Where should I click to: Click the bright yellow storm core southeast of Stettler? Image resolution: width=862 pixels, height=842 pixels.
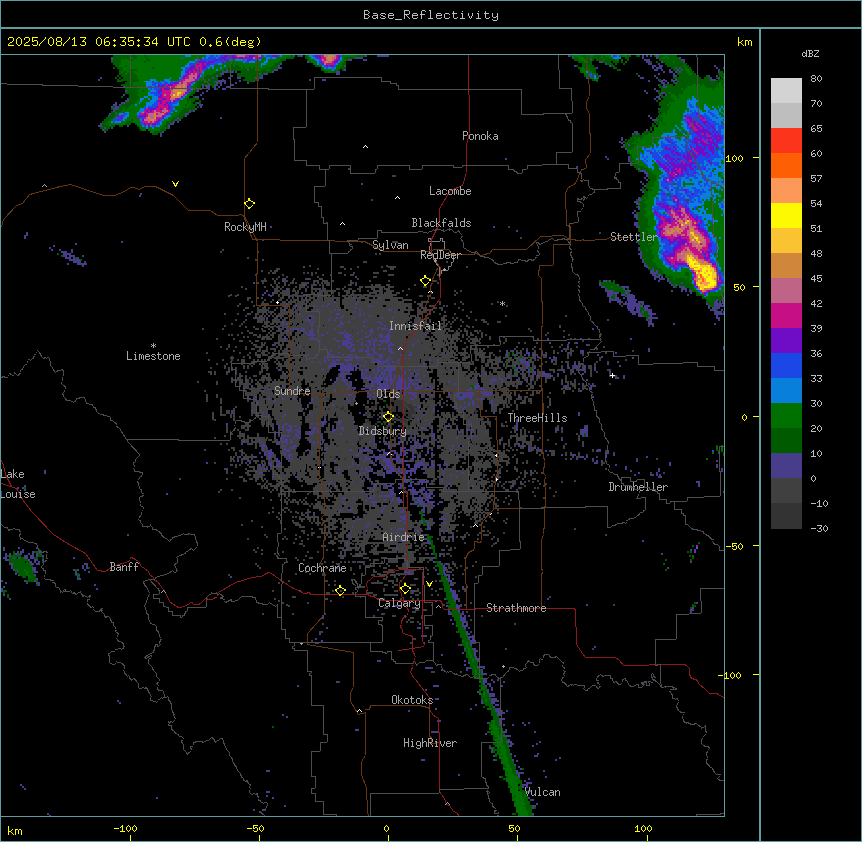tap(704, 273)
